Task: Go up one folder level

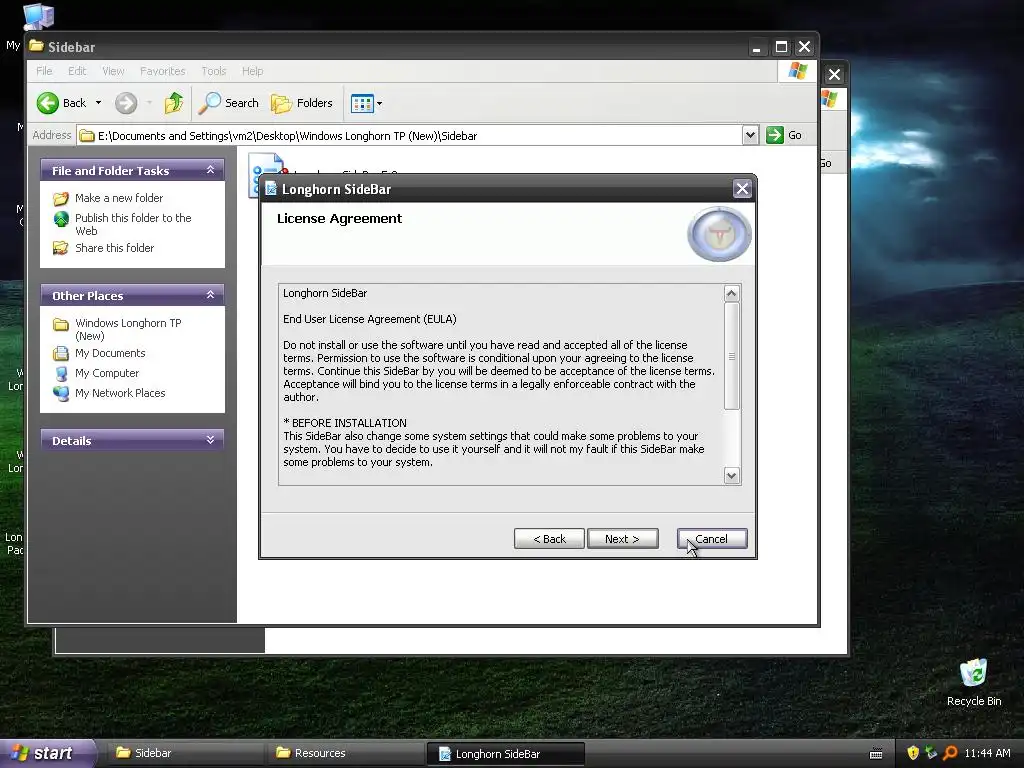Action: tap(174, 103)
